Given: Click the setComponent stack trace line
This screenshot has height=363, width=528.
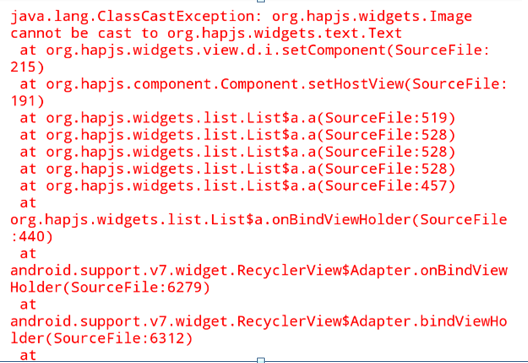Looking at the screenshot, I should (x=254, y=51).
